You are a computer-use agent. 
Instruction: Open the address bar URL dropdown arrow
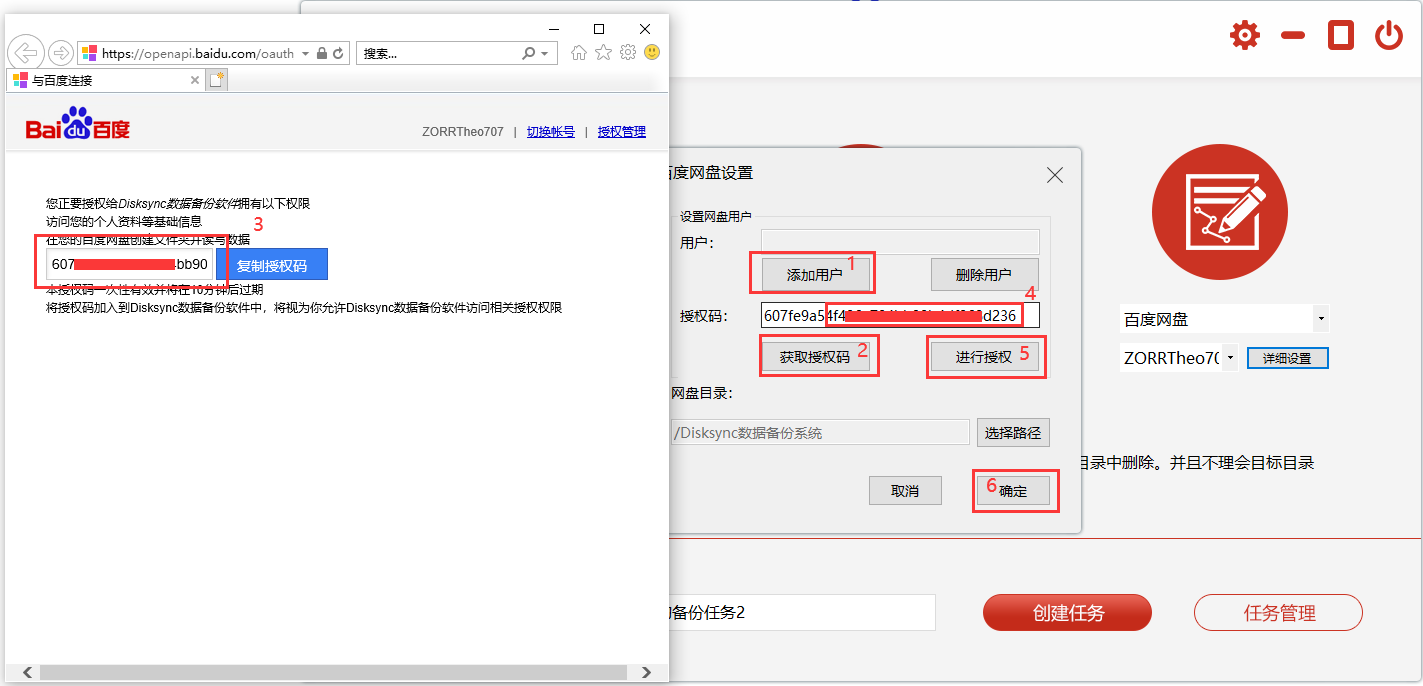[305, 54]
